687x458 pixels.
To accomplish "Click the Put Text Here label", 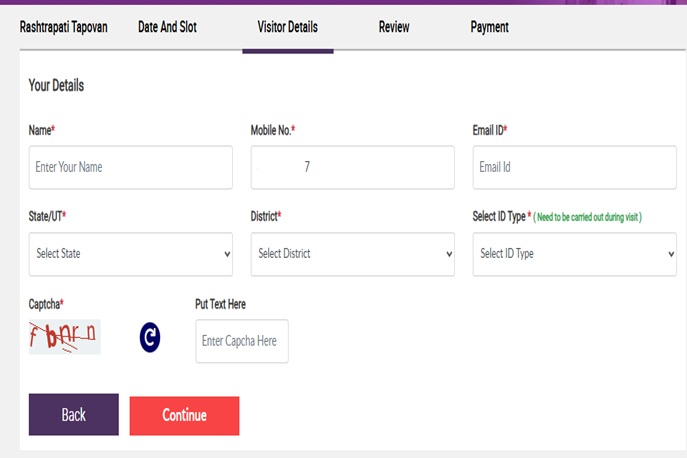I will [220, 304].
